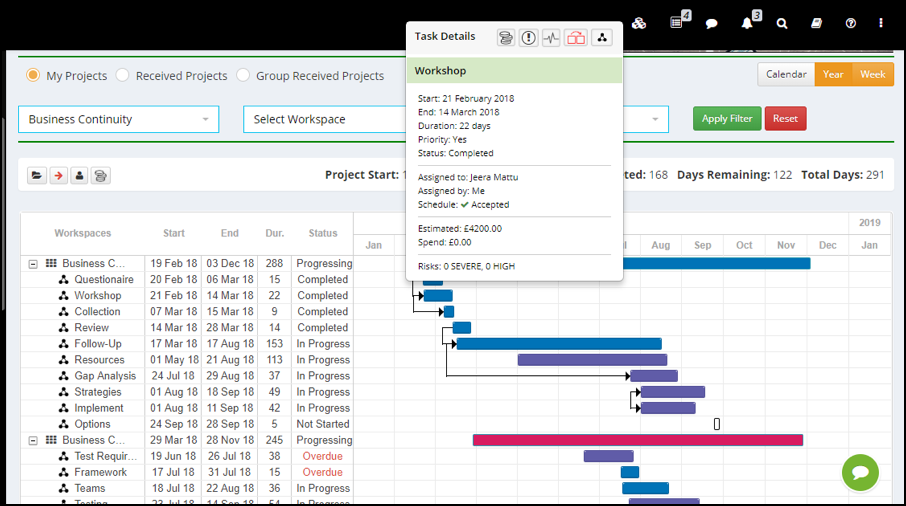906x506 pixels.
Task: Open the messages speech bubble in top bar
Action: [x=711, y=23]
